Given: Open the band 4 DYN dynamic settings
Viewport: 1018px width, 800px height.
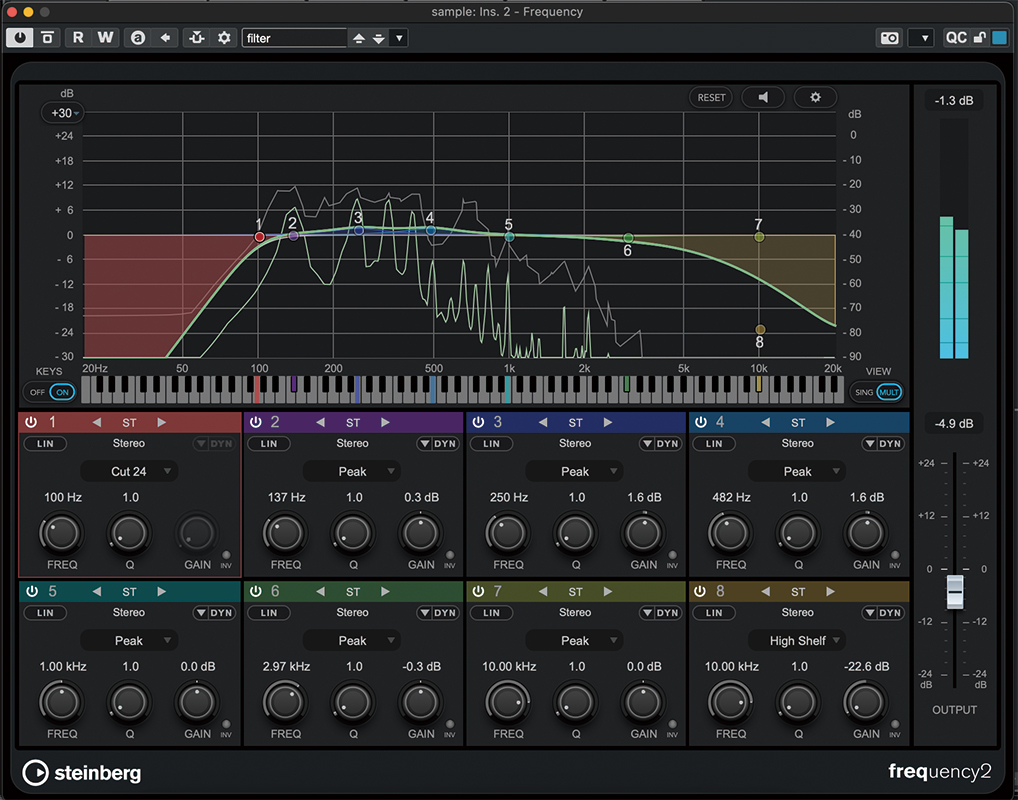Looking at the screenshot, I should (x=884, y=444).
